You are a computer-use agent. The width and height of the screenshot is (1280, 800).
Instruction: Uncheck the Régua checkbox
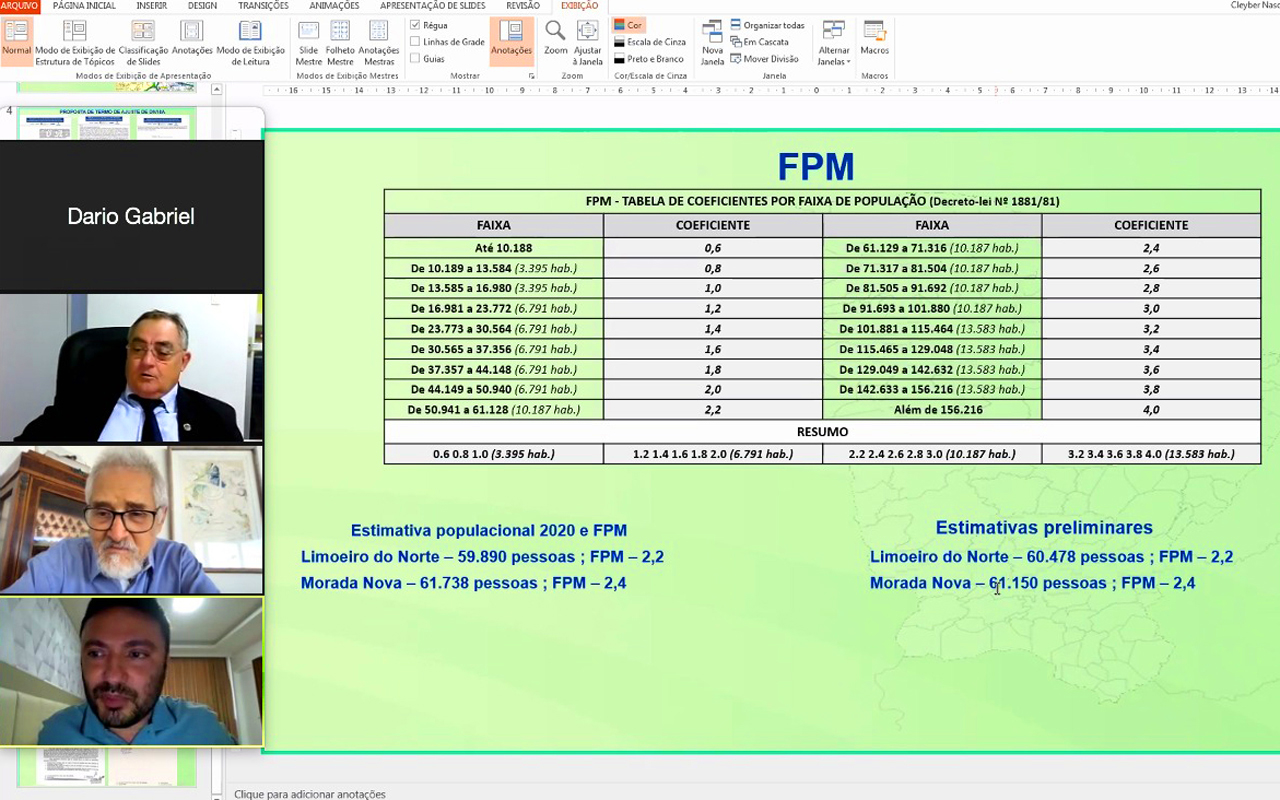coord(415,25)
